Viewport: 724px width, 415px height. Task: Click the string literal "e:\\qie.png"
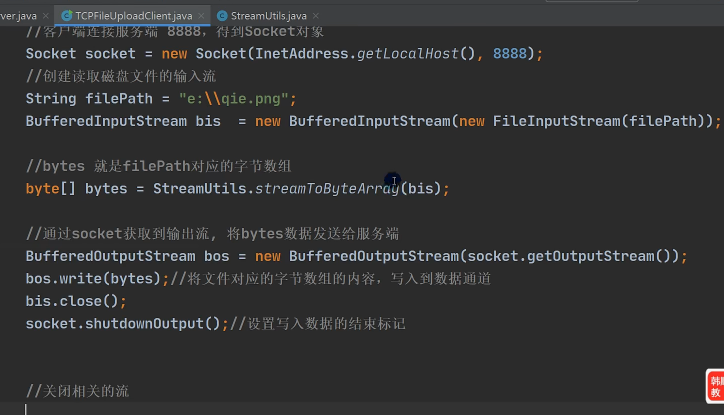click(x=234, y=99)
